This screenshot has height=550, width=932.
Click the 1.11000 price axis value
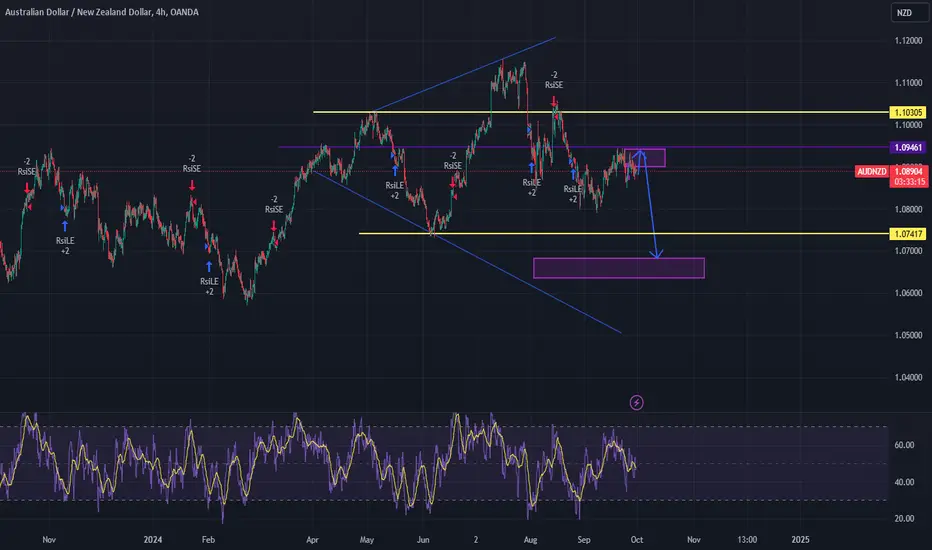pos(908,83)
